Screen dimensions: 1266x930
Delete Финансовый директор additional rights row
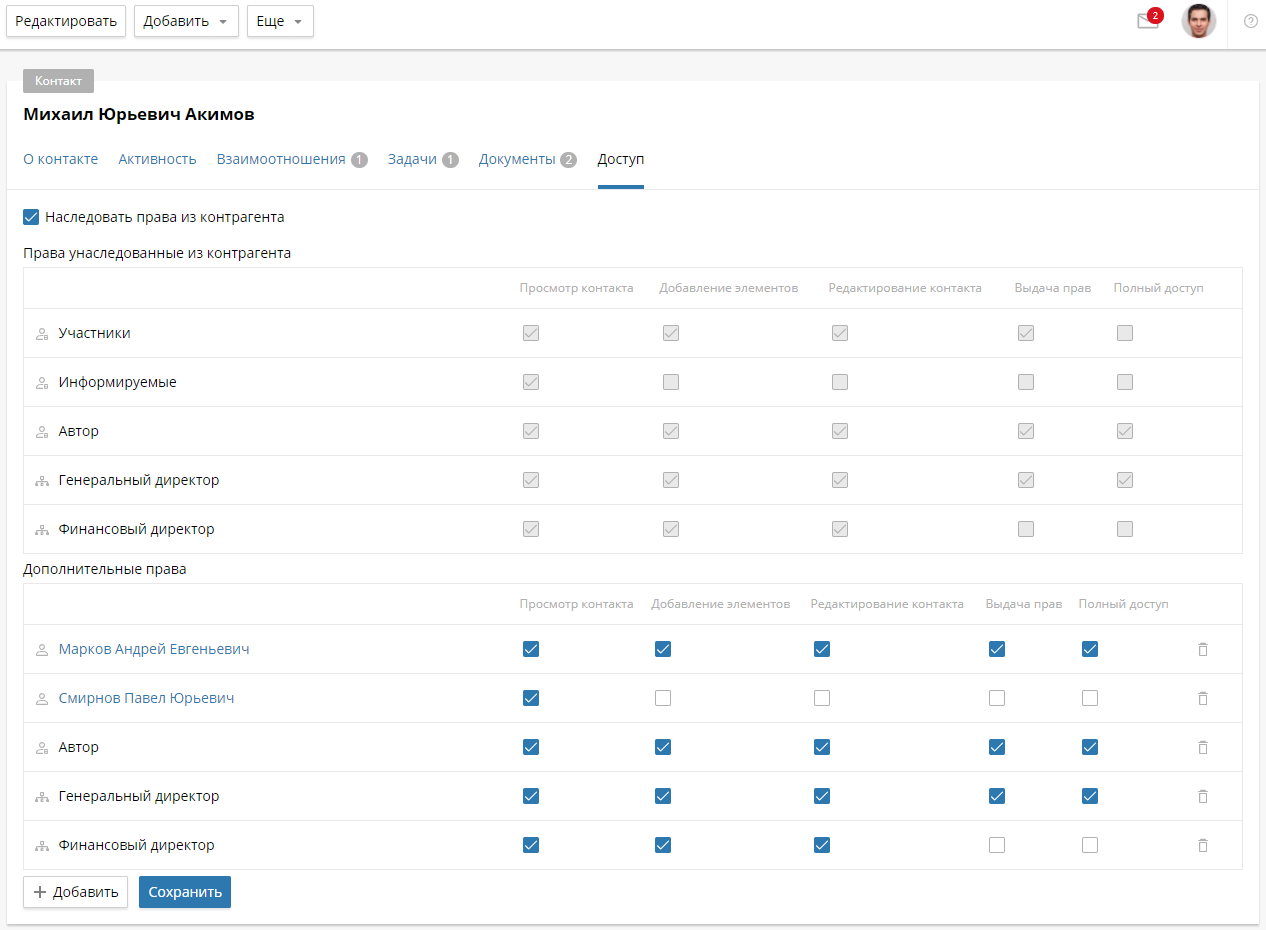point(1203,845)
